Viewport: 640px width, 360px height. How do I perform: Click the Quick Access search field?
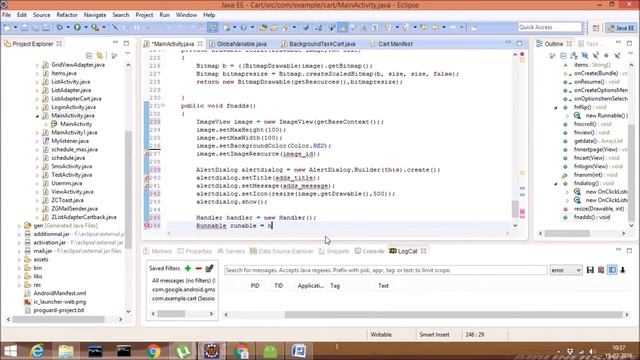[549, 27]
